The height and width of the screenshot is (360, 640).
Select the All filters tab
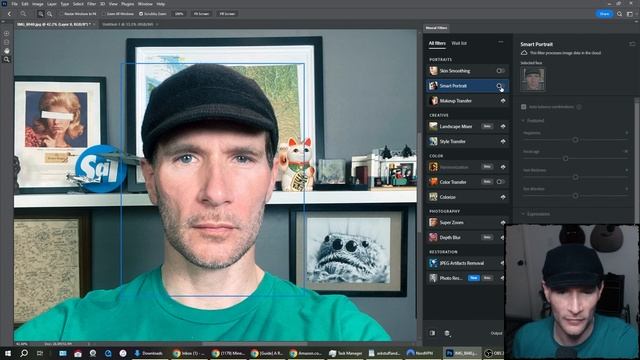pyautogui.click(x=437, y=43)
